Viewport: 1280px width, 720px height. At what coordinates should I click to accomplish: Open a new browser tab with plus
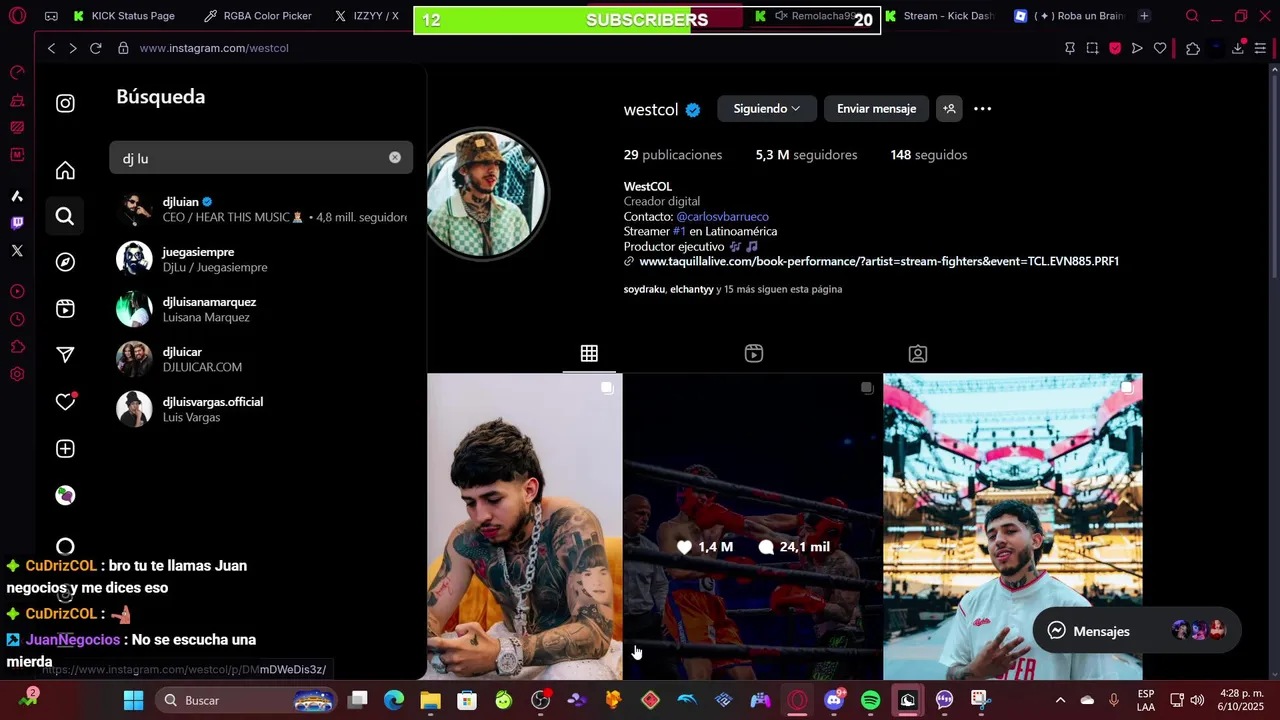(x=1144, y=16)
